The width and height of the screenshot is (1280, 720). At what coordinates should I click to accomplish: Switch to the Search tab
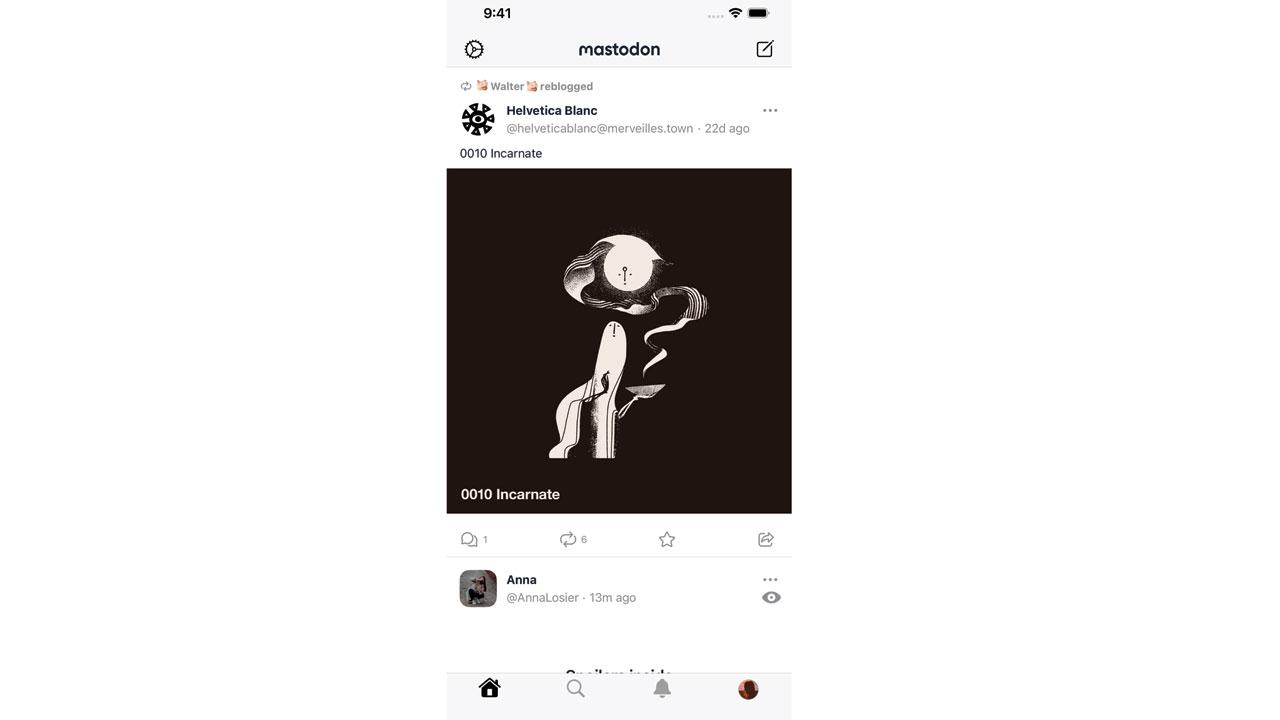(x=575, y=688)
